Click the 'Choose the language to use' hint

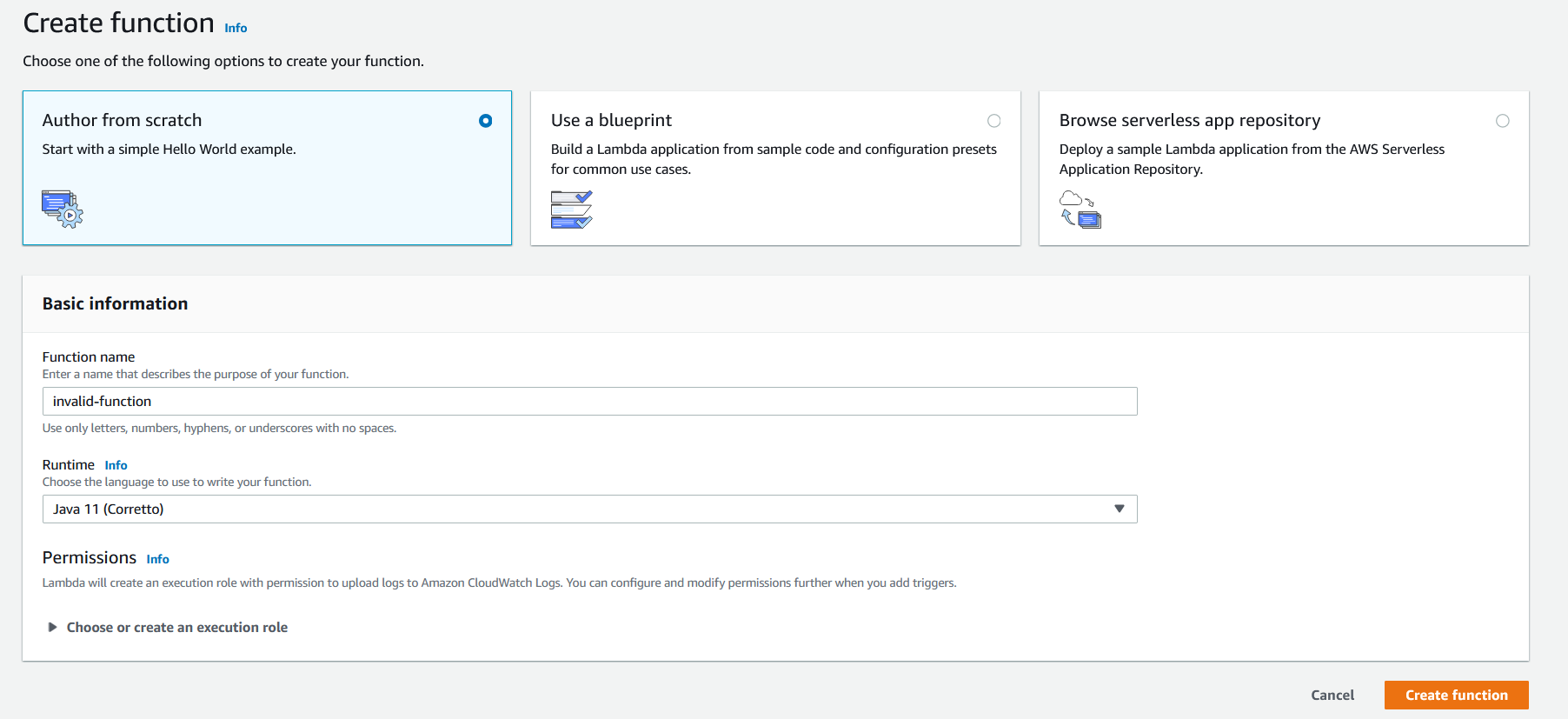[176, 482]
